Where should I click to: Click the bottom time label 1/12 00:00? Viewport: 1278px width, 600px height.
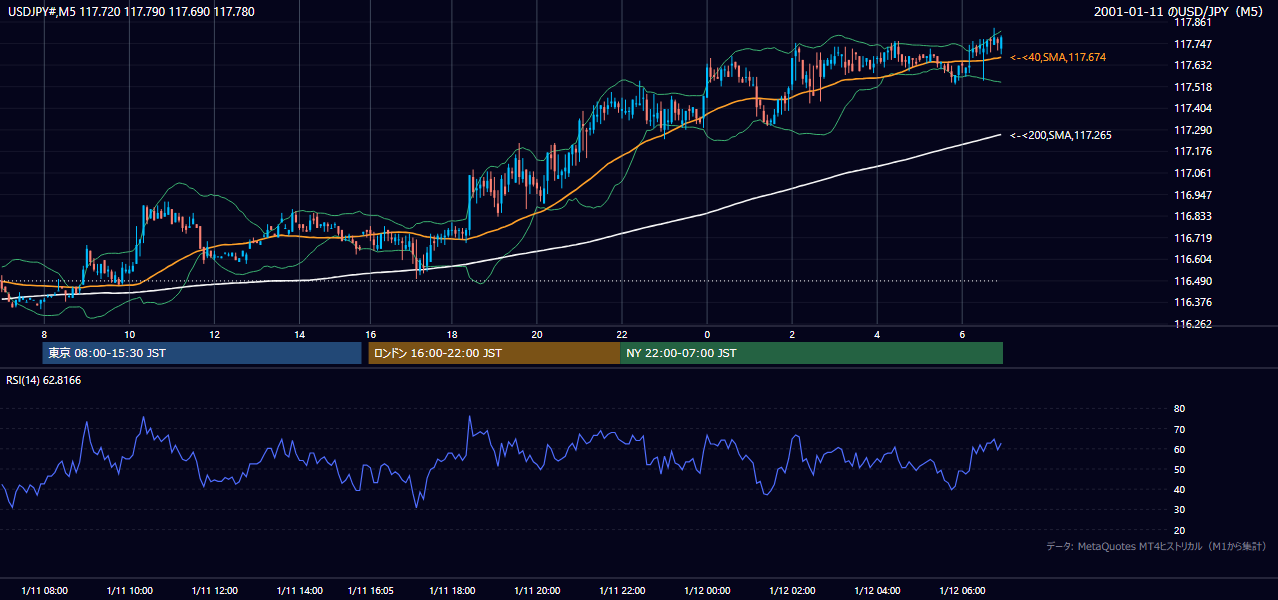(x=707, y=591)
